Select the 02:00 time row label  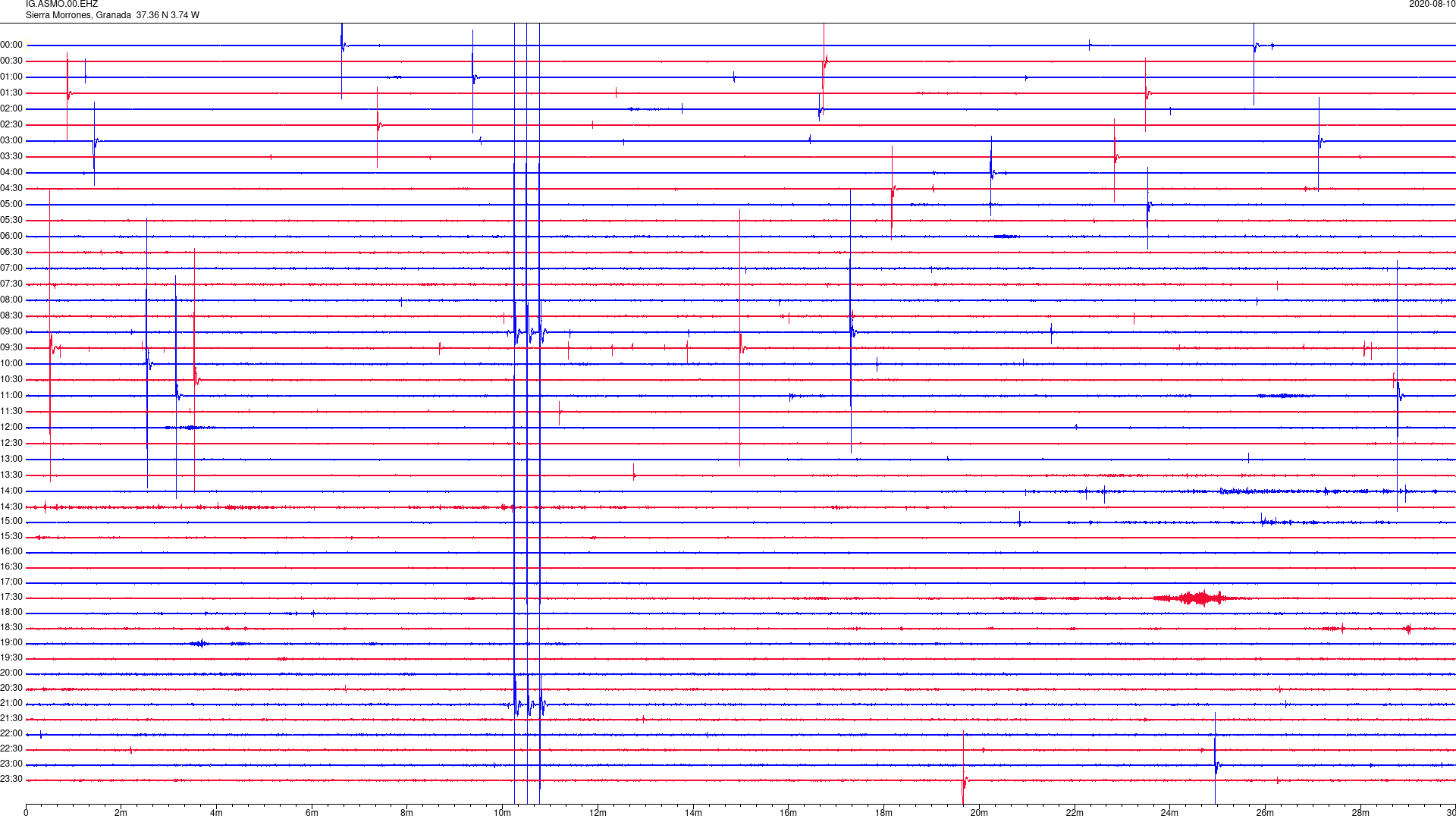tap(11, 109)
